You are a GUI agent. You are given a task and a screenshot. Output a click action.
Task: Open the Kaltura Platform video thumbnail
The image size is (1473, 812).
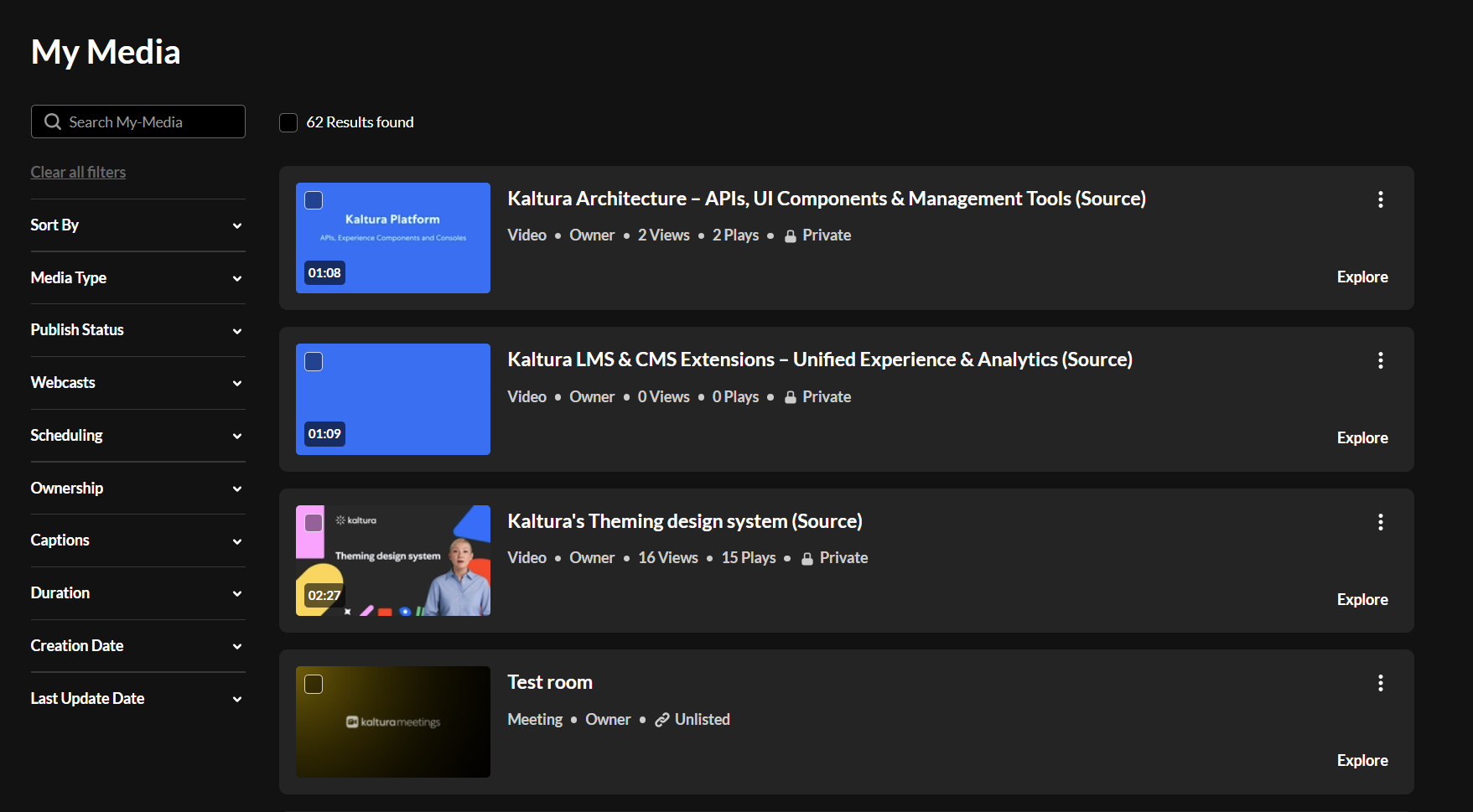click(393, 238)
